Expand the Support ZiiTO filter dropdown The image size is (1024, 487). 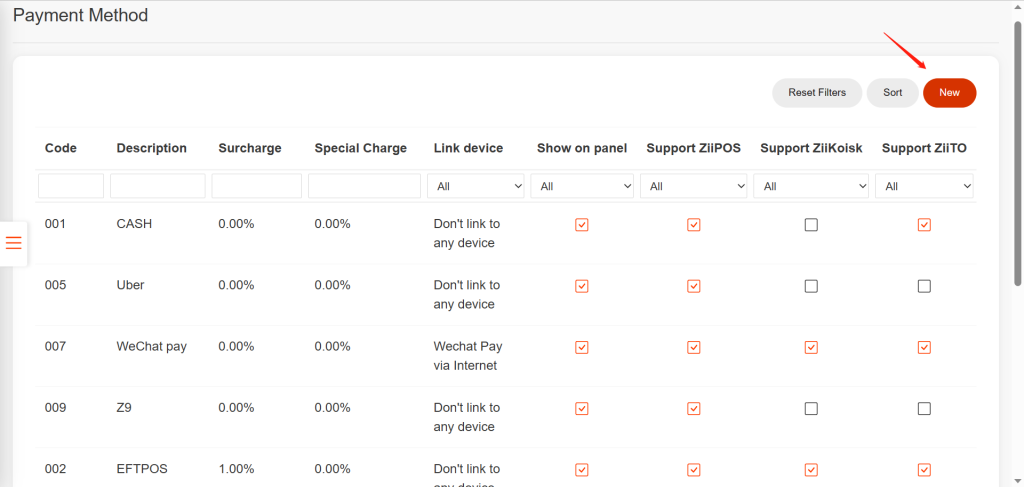(x=924, y=186)
